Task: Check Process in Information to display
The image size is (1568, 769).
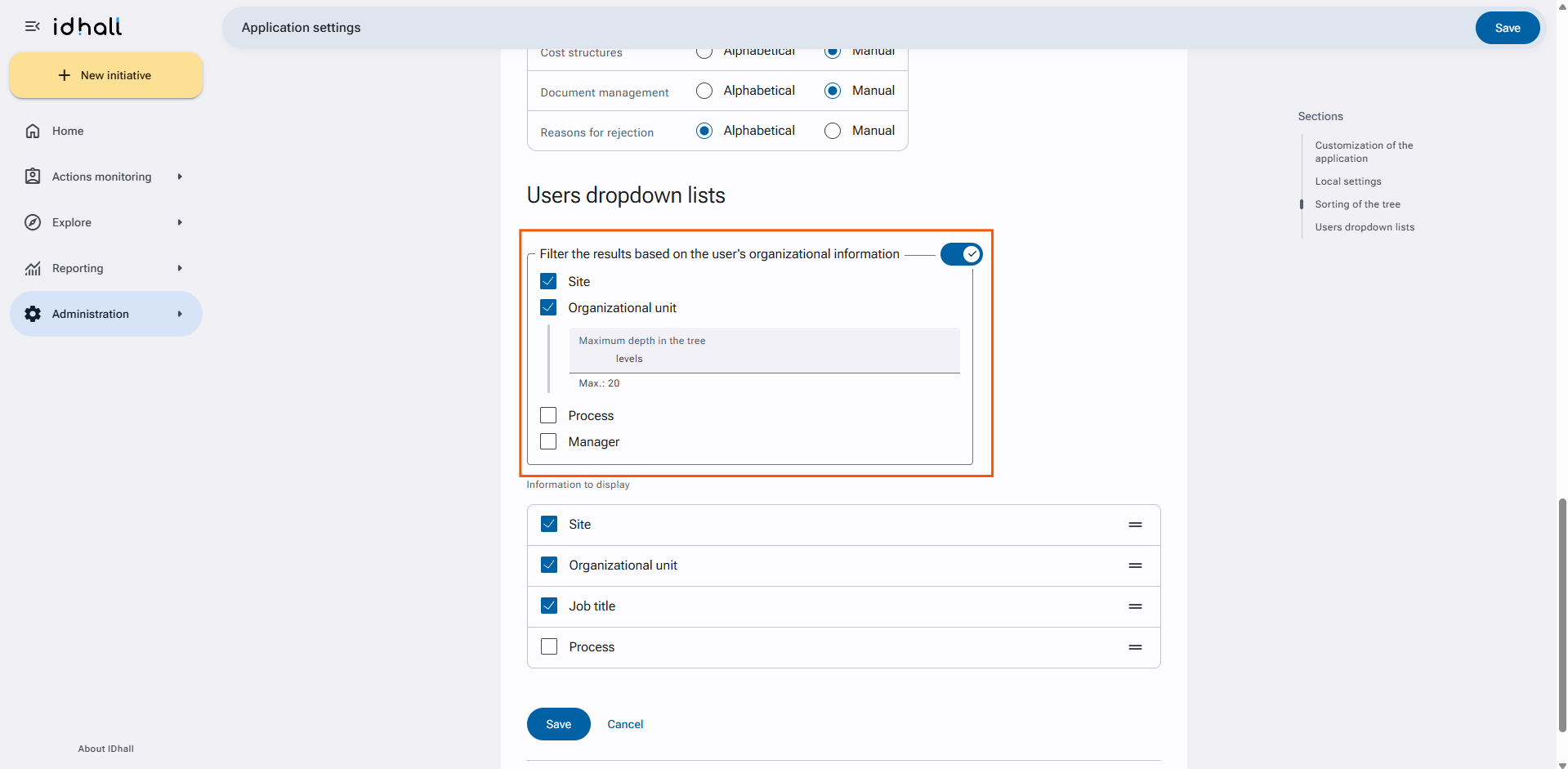Action: pos(549,646)
